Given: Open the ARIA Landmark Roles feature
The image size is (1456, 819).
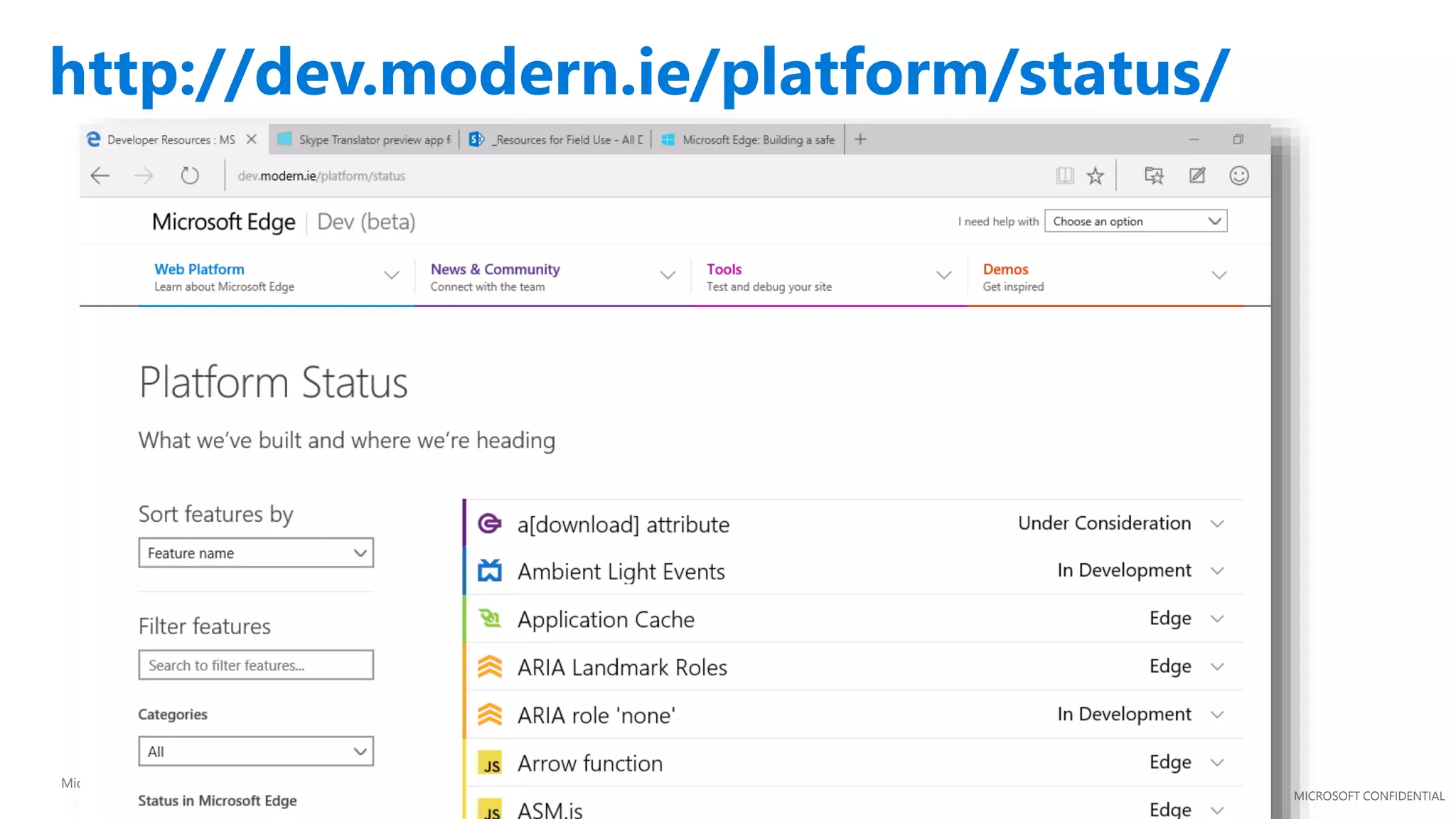Looking at the screenshot, I should coord(622,668).
